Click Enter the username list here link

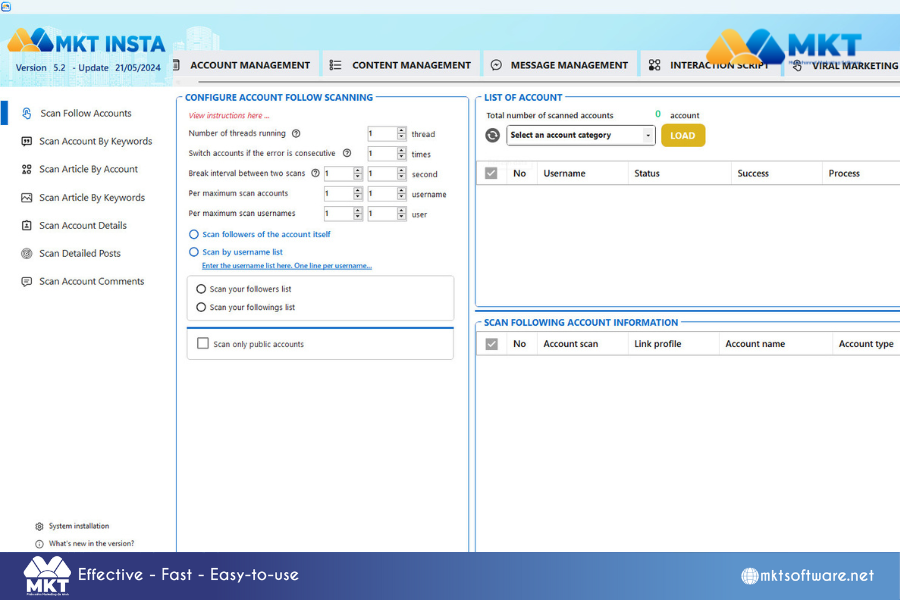(286, 266)
